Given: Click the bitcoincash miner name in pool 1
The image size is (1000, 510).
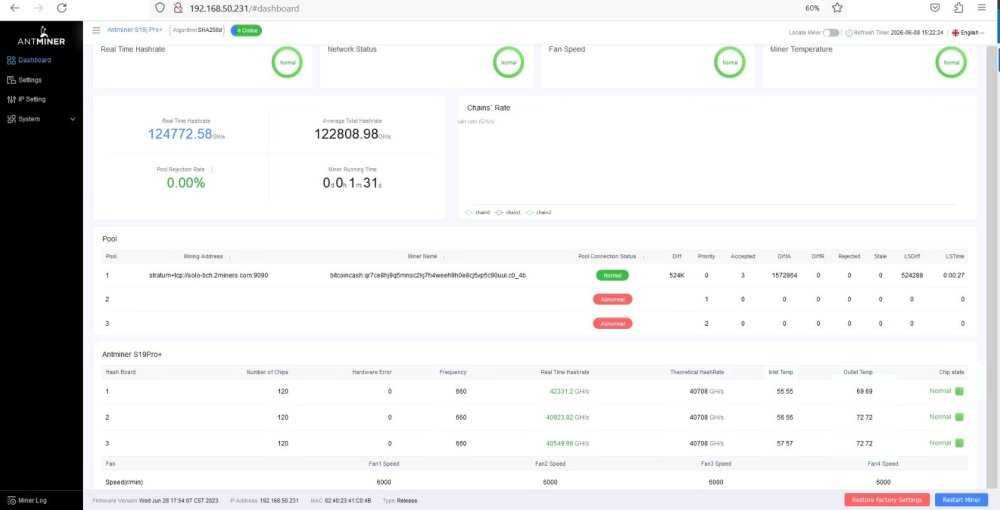Looking at the screenshot, I should pyautogui.click(x=428, y=275).
